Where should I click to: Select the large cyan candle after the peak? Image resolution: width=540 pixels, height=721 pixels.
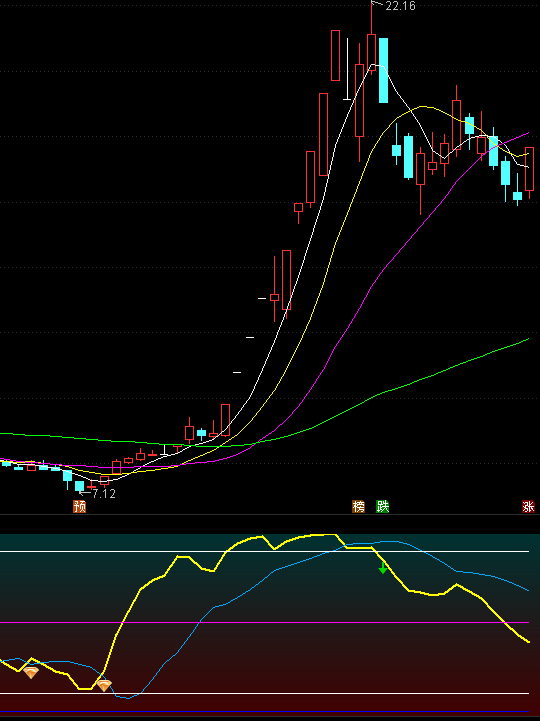383,70
